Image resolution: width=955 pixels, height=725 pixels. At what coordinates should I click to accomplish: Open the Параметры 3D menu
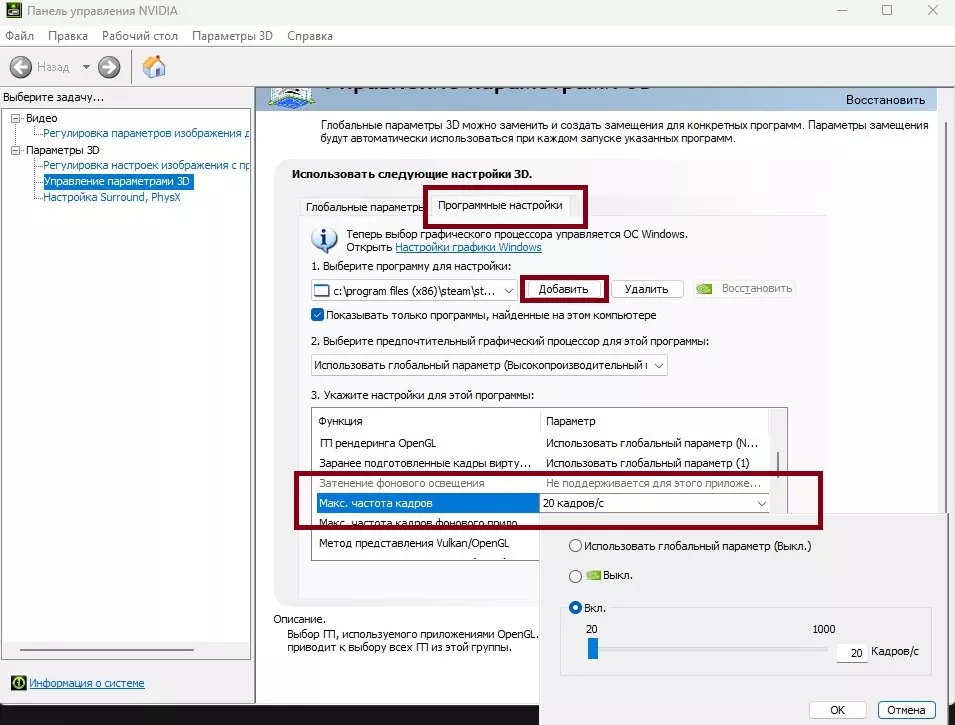click(x=232, y=36)
